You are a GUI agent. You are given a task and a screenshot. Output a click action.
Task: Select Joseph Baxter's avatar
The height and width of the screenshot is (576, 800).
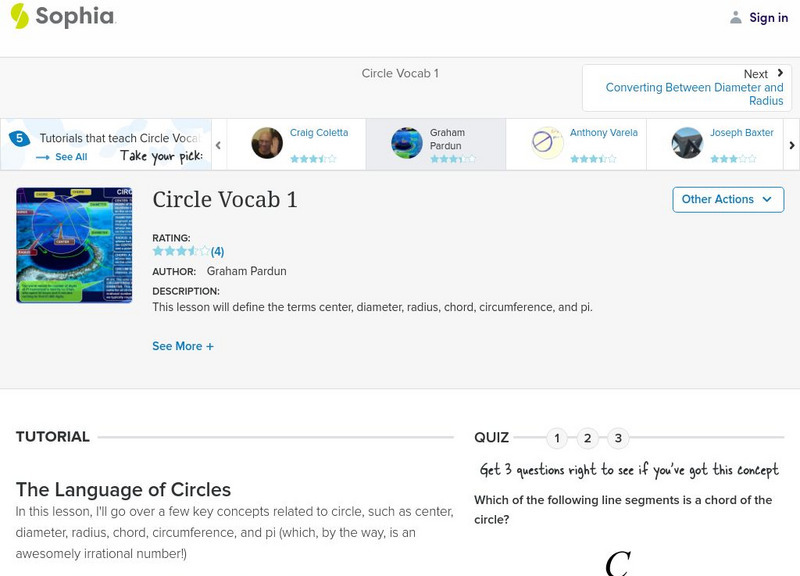[x=687, y=143]
